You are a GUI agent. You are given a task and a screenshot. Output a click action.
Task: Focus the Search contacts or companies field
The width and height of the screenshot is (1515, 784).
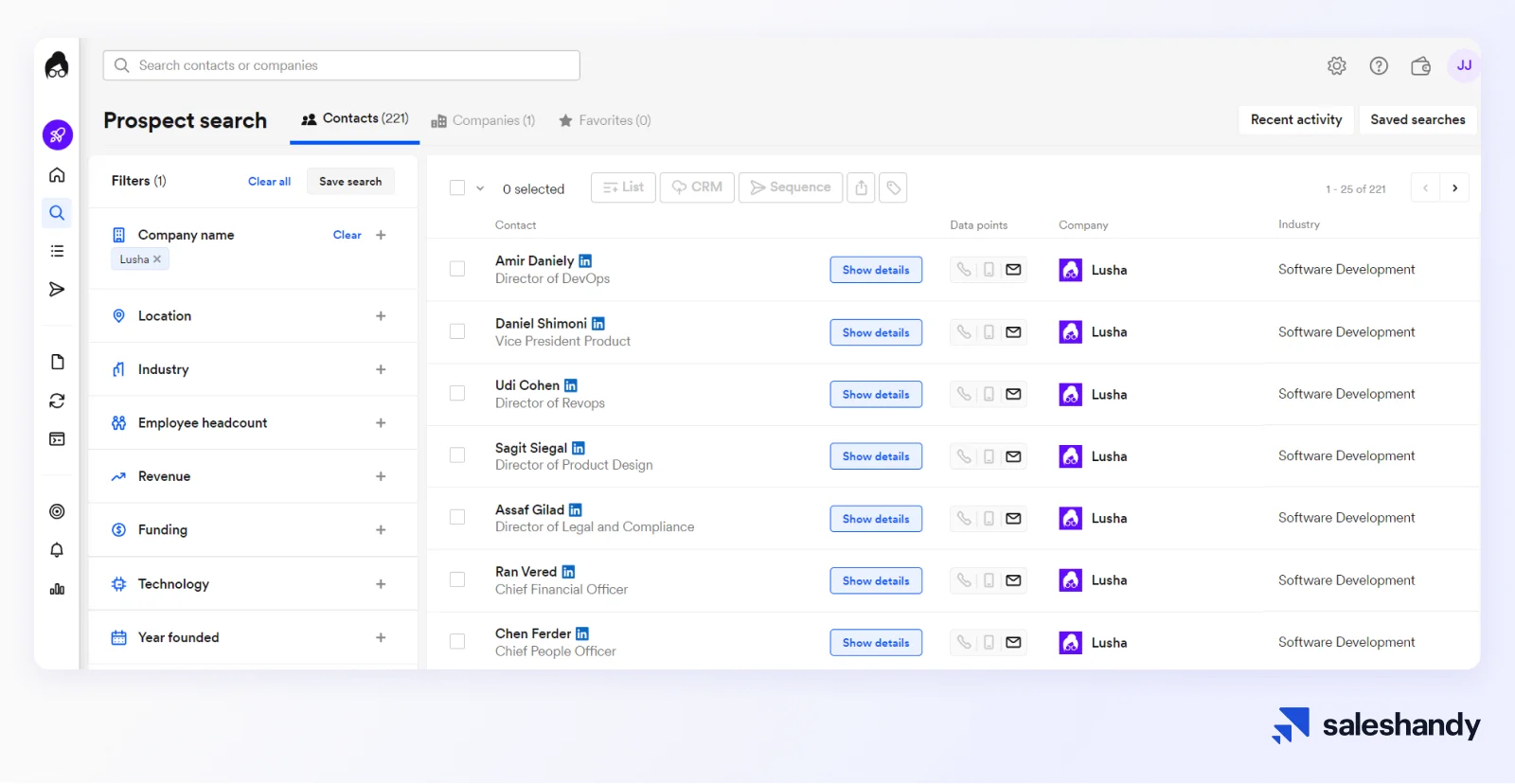341,65
